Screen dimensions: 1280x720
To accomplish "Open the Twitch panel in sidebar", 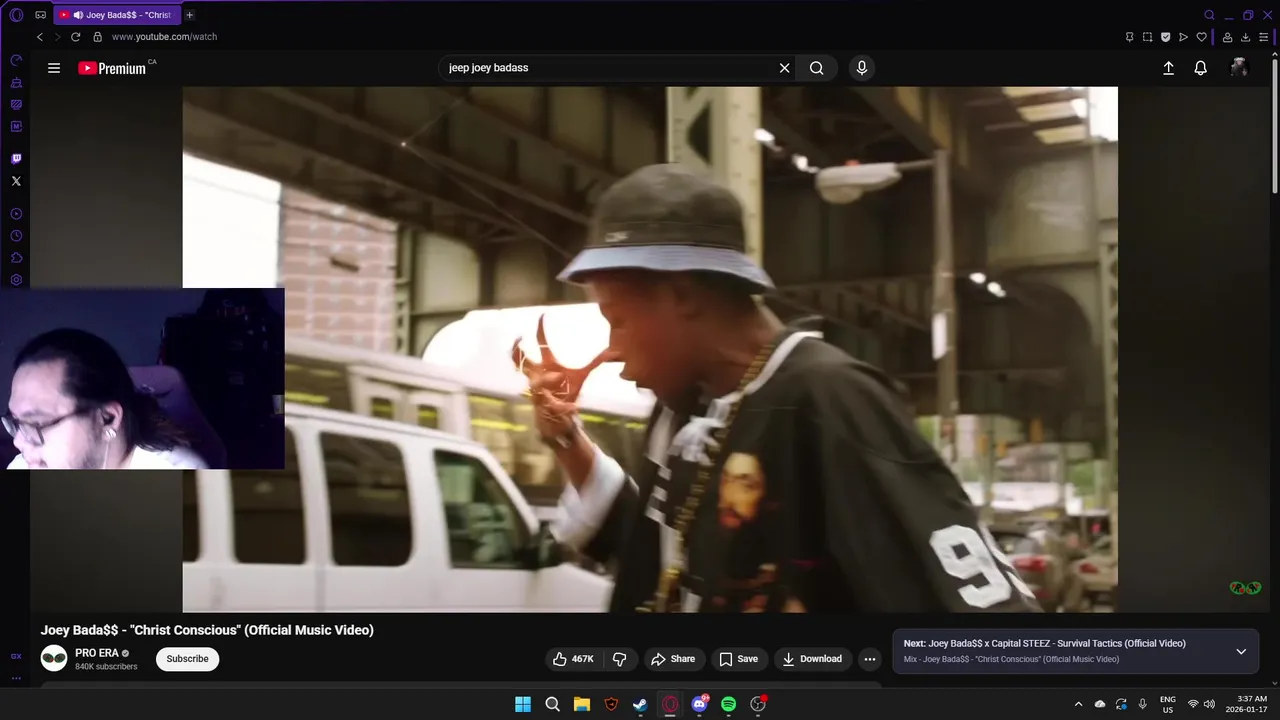I will pos(16,159).
